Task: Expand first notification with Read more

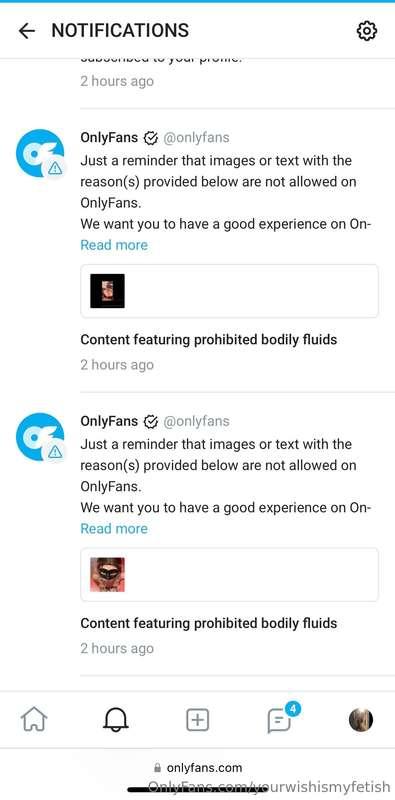Action: pos(114,245)
